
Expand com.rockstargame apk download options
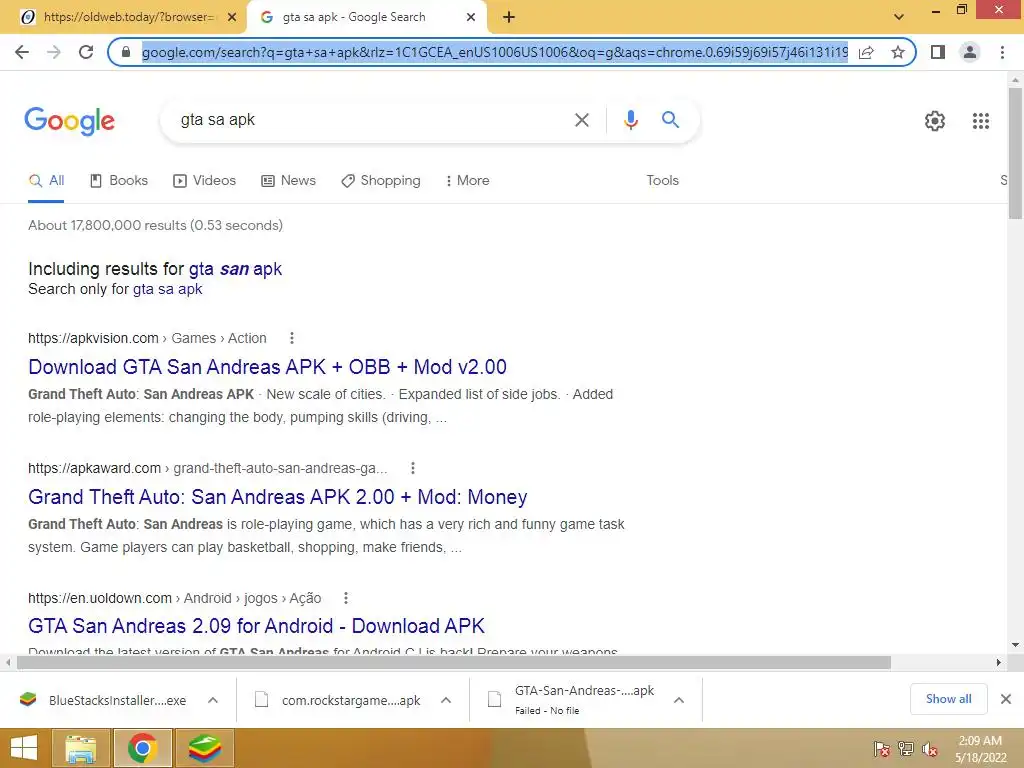(x=446, y=700)
